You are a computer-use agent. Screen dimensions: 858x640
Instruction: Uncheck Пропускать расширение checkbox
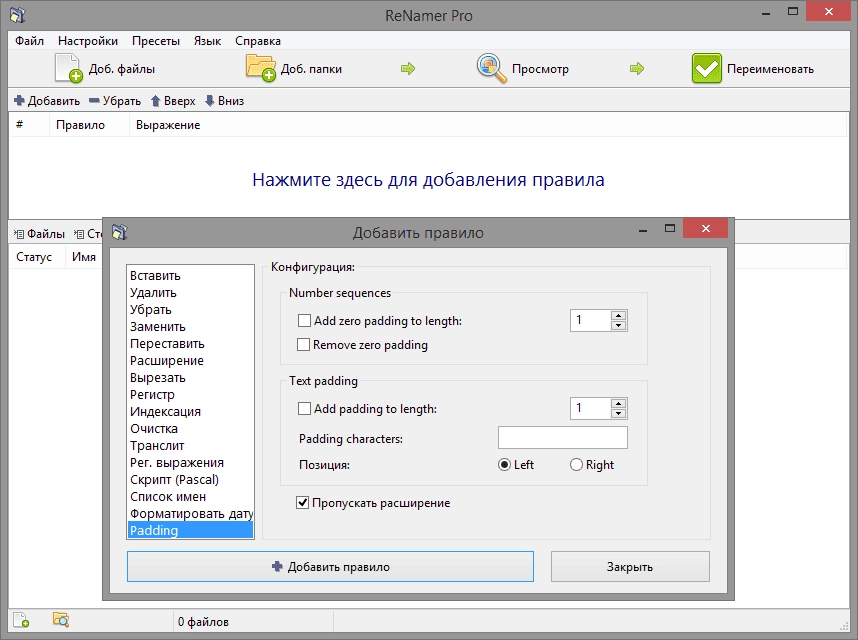[302, 503]
